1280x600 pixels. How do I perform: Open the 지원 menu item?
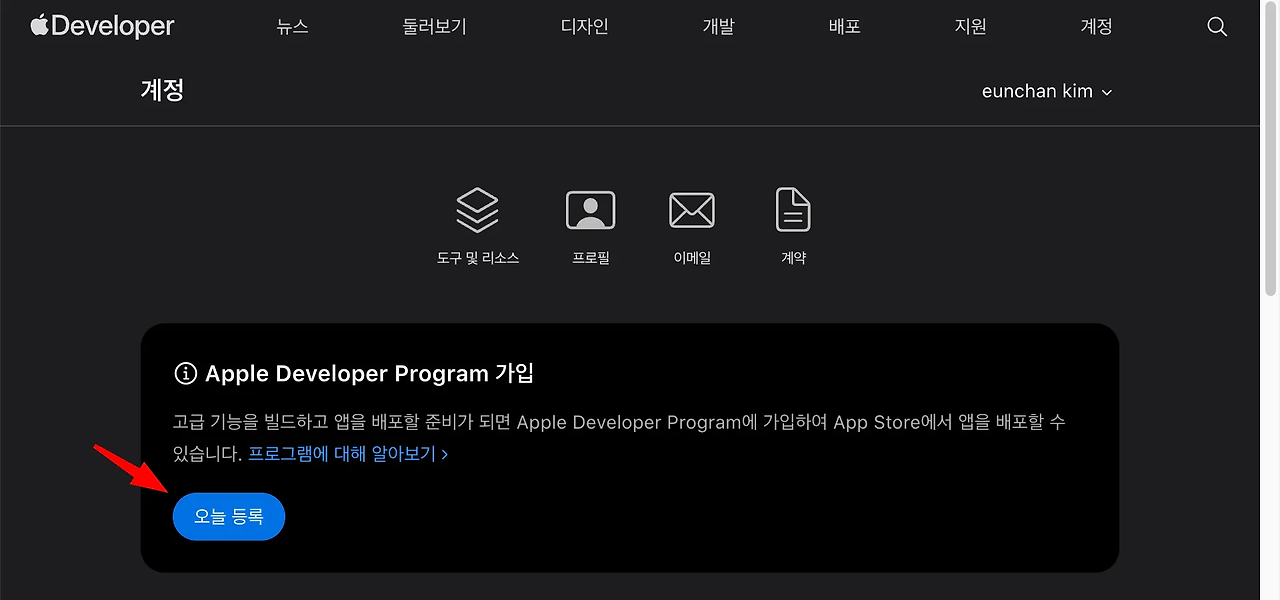(x=971, y=27)
